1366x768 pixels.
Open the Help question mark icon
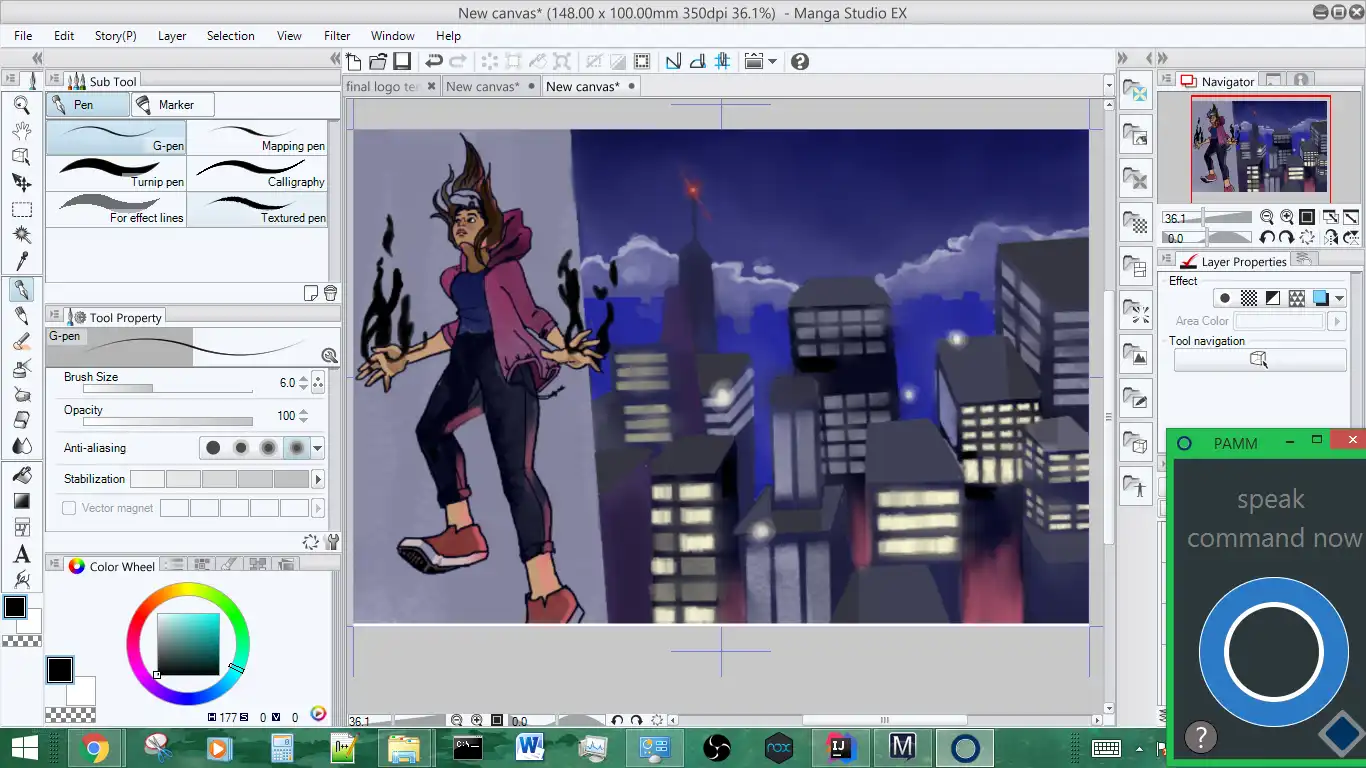tap(799, 61)
